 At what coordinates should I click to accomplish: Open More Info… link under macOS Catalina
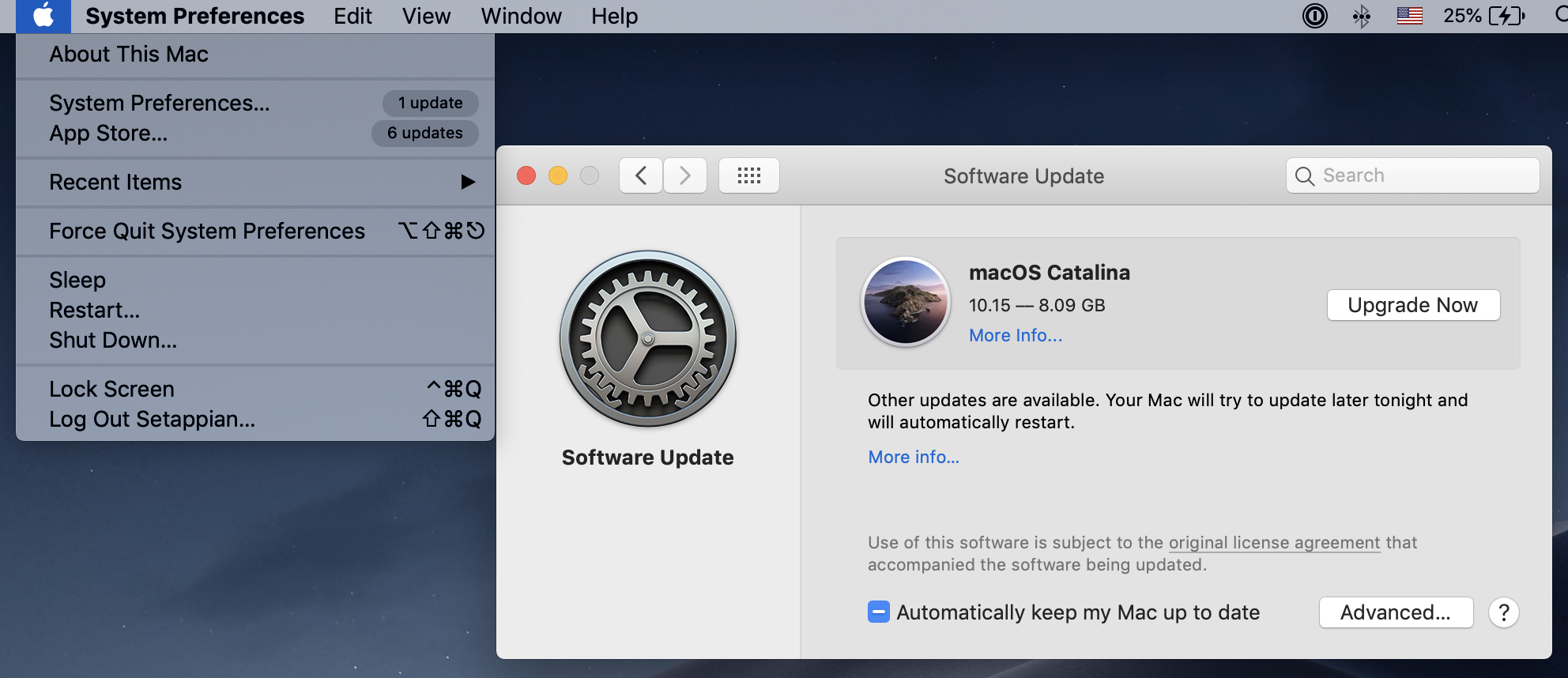point(1016,336)
